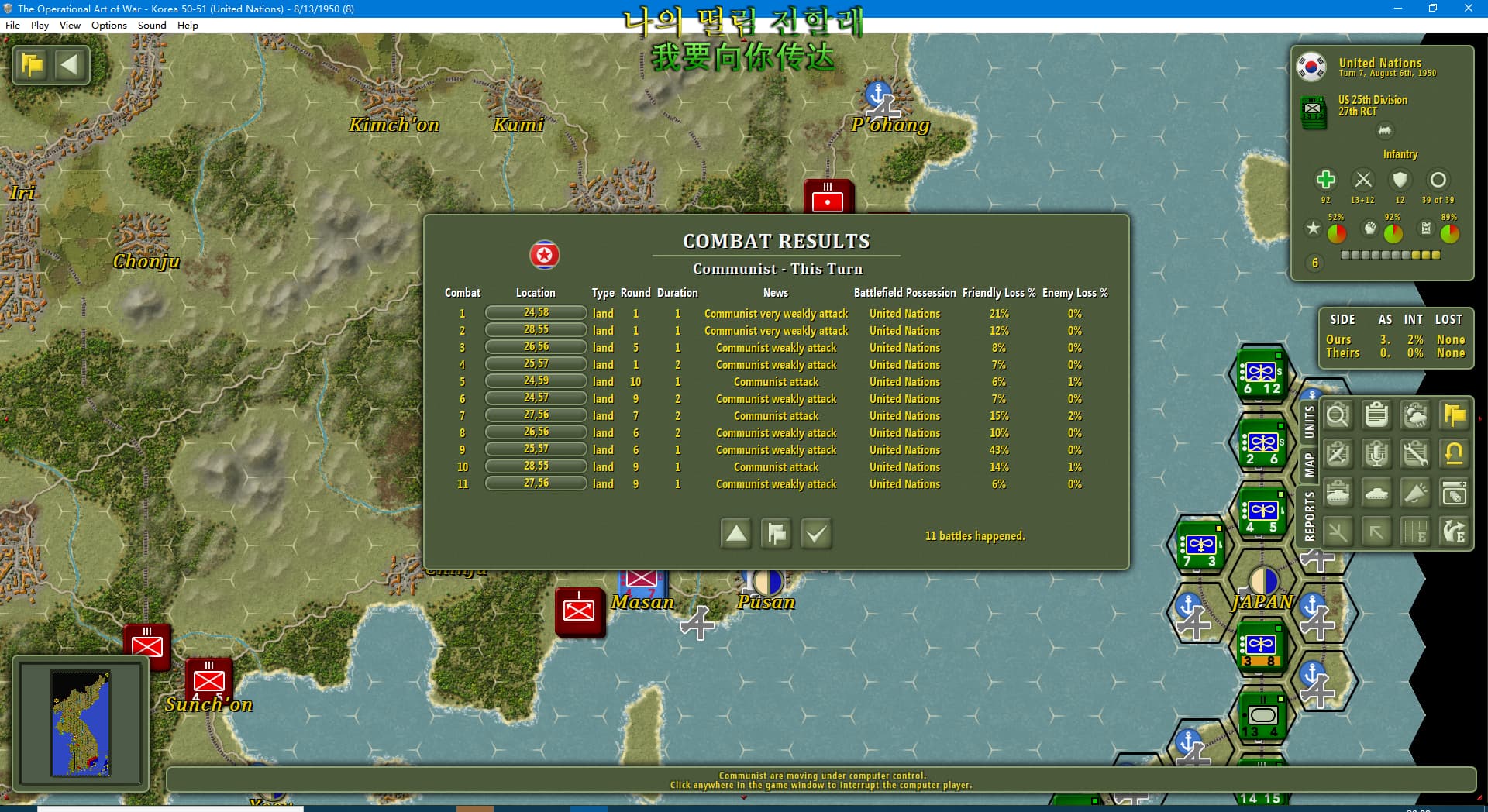
Task: Click the up arrow button in Combat Results
Action: click(736, 534)
